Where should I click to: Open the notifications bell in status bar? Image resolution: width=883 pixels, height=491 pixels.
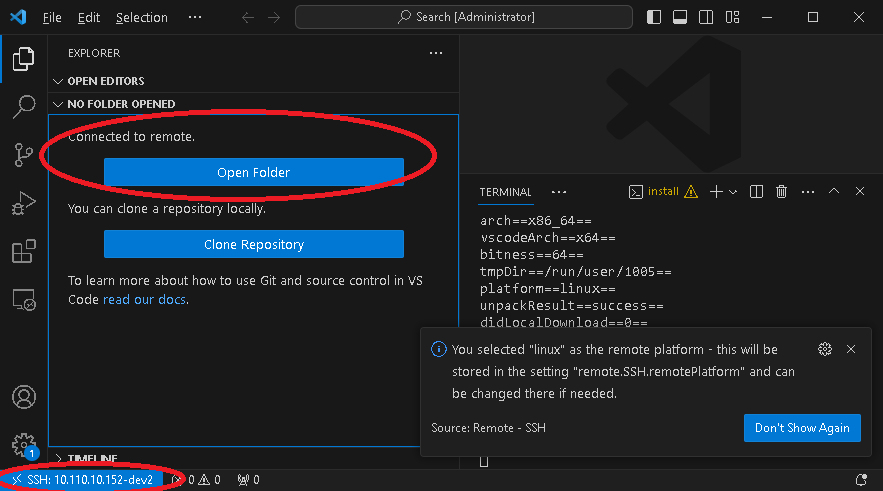861,480
